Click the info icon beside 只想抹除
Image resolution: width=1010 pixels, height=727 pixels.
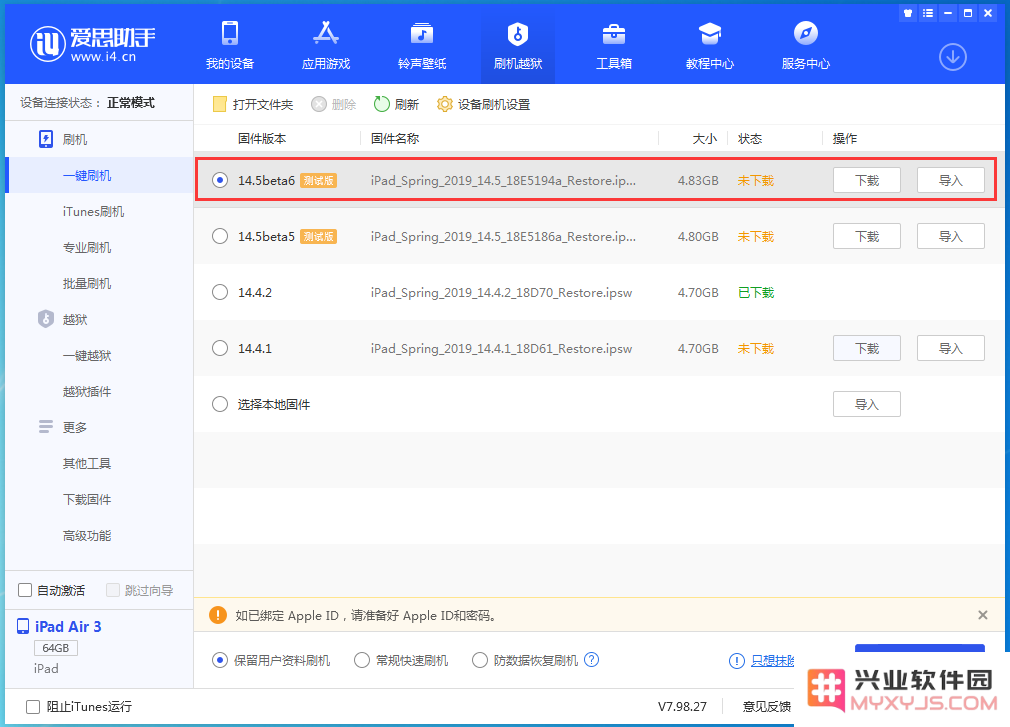737,661
